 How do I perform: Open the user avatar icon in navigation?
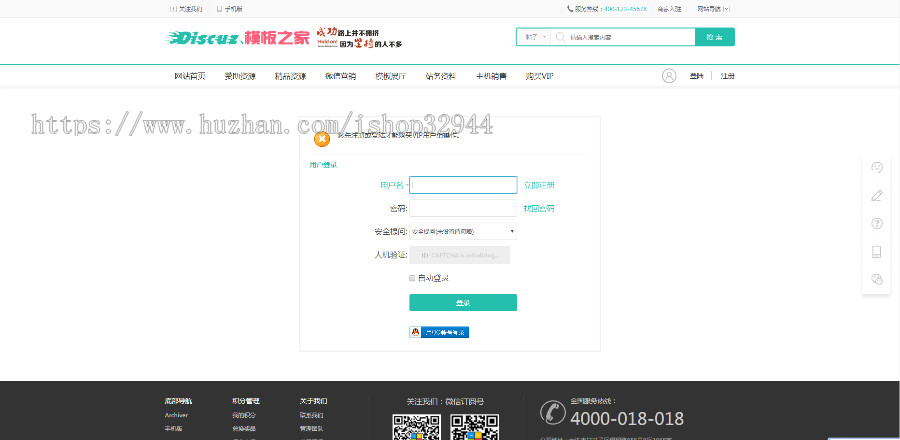tap(669, 76)
